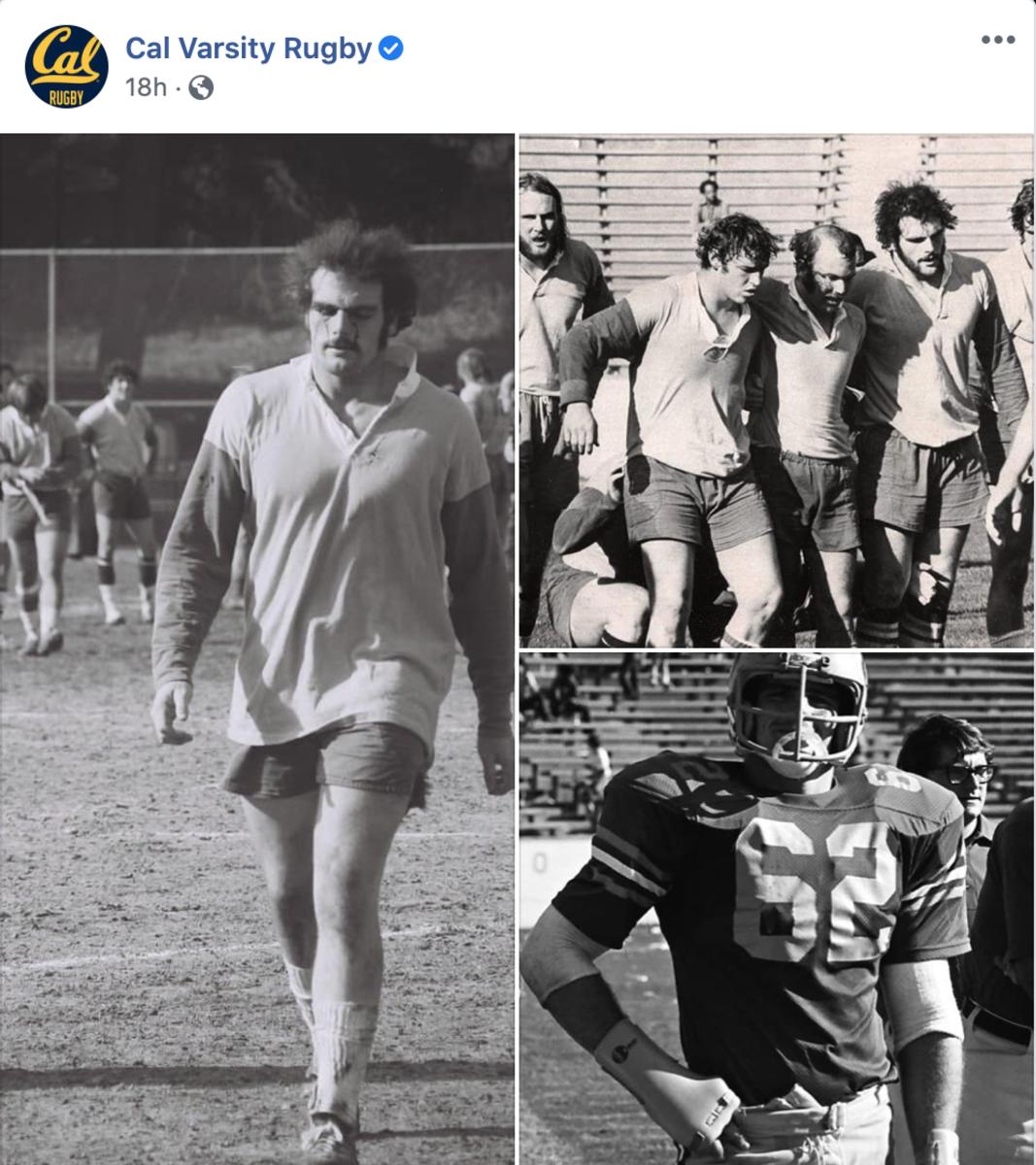This screenshot has height=1165, width=1036.
Task: Open the Cal Varsity Rugby page link
Action: click(x=249, y=49)
